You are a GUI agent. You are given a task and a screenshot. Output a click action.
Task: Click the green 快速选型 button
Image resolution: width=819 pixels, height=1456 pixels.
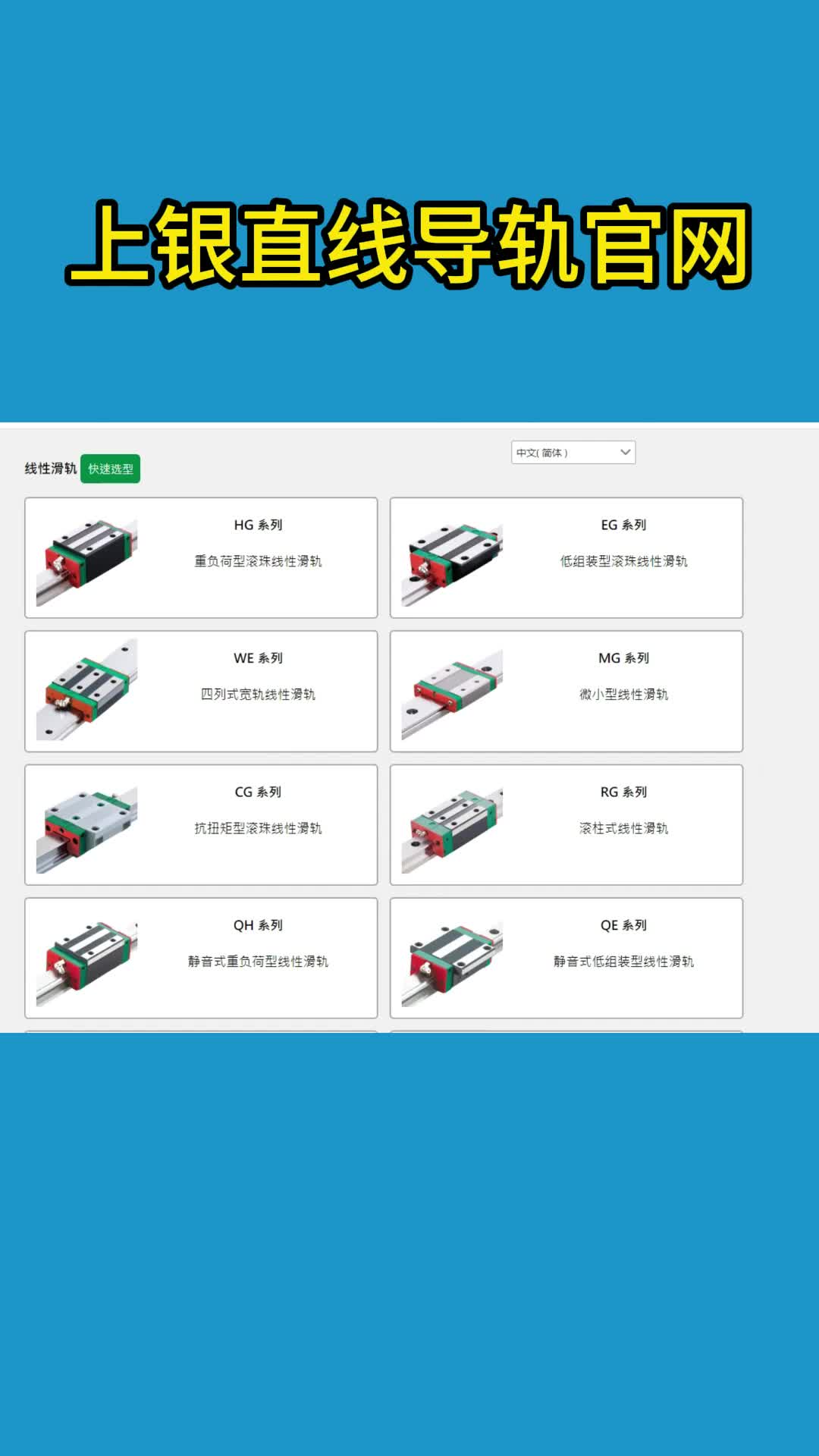(110, 469)
